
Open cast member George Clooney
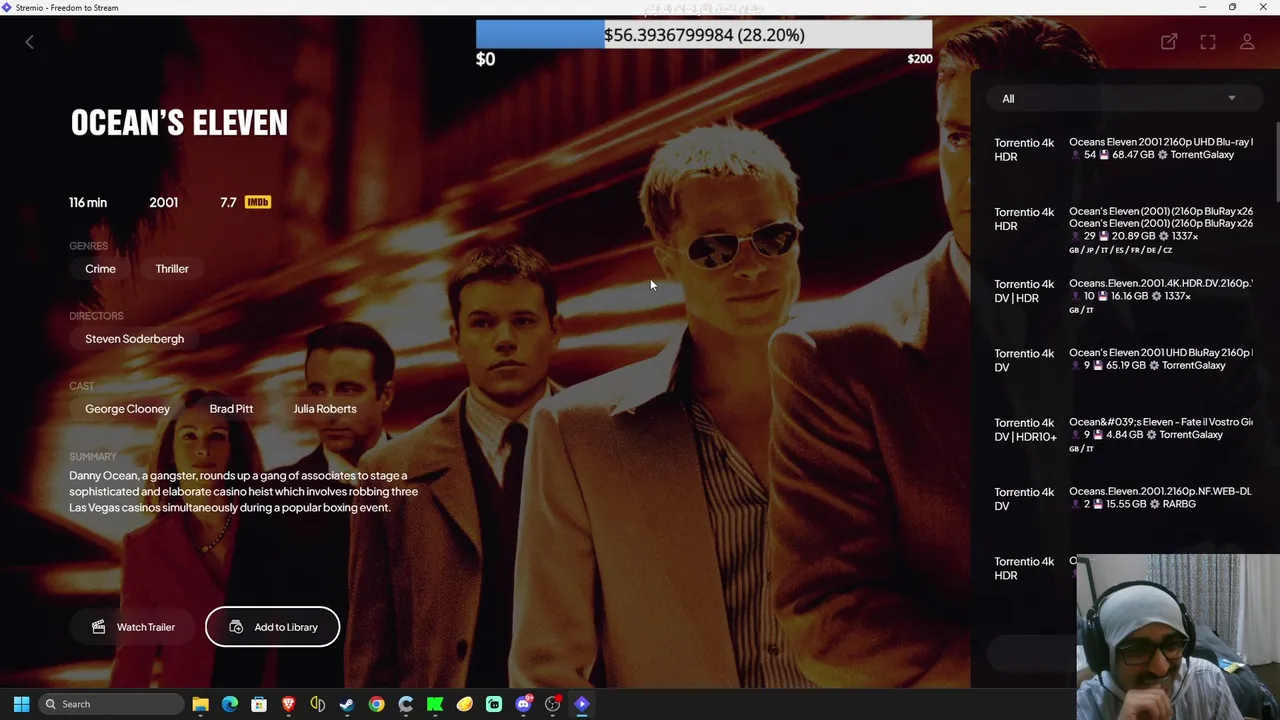click(x=127, y=409)
